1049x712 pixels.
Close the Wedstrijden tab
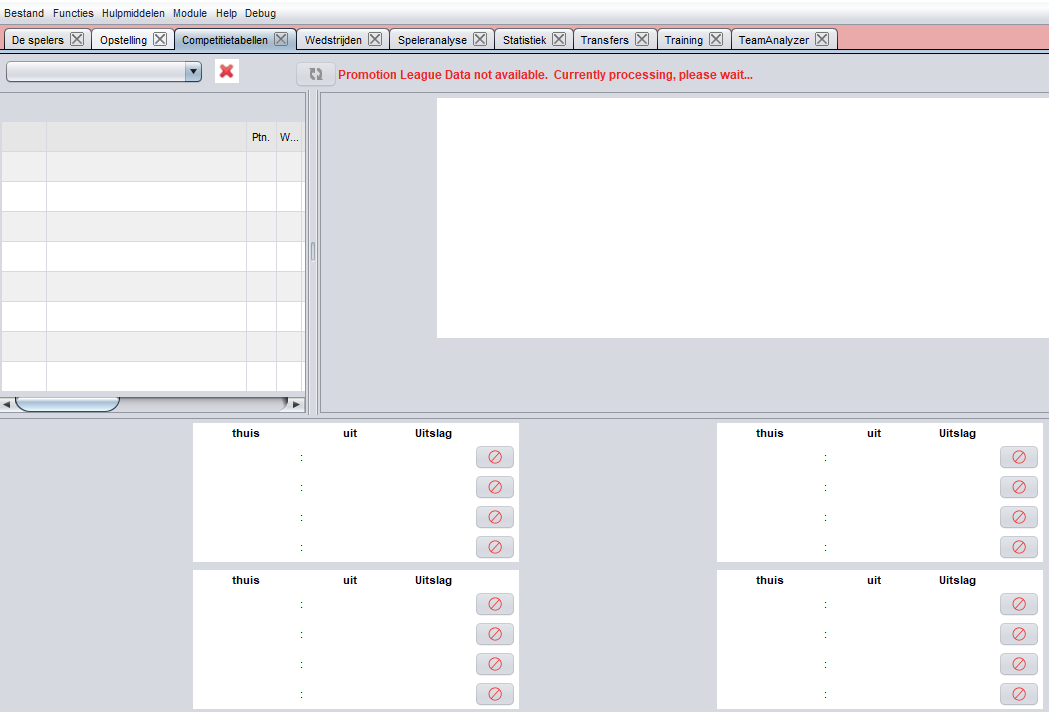tap(375, 39)
